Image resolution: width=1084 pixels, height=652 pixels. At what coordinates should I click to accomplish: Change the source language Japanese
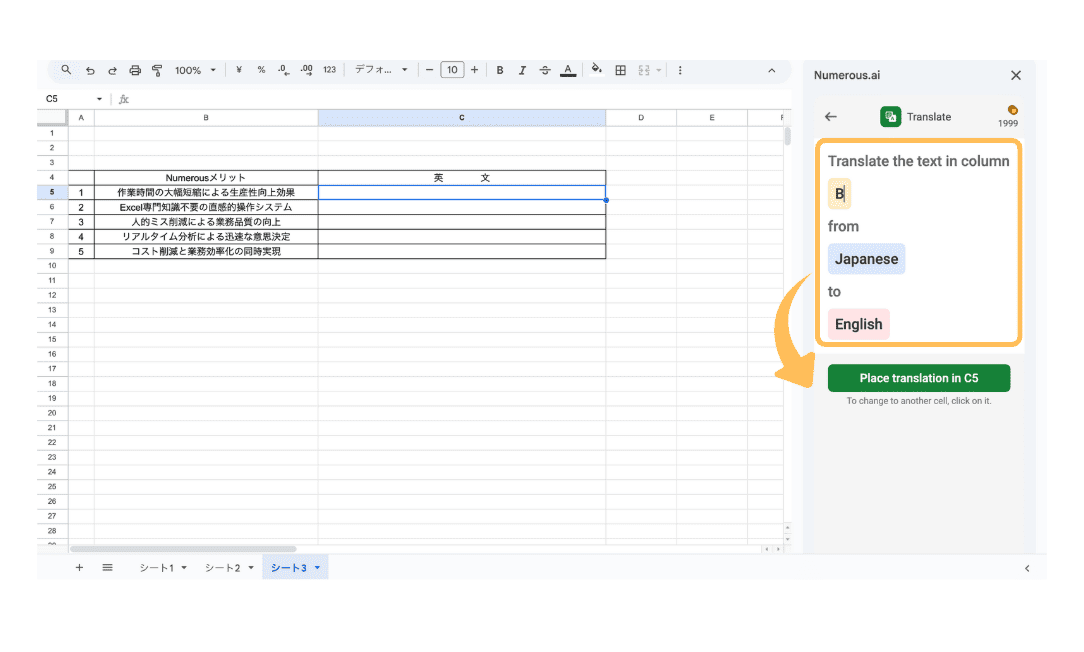(x=866, y=259)
